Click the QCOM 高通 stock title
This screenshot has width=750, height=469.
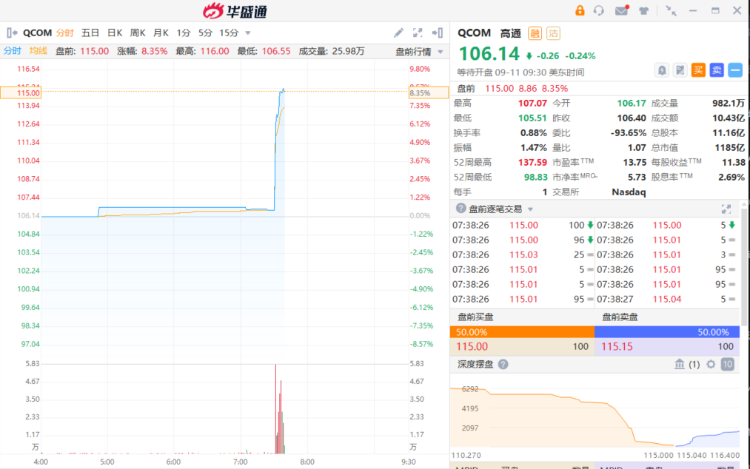(x=489, y=33)
